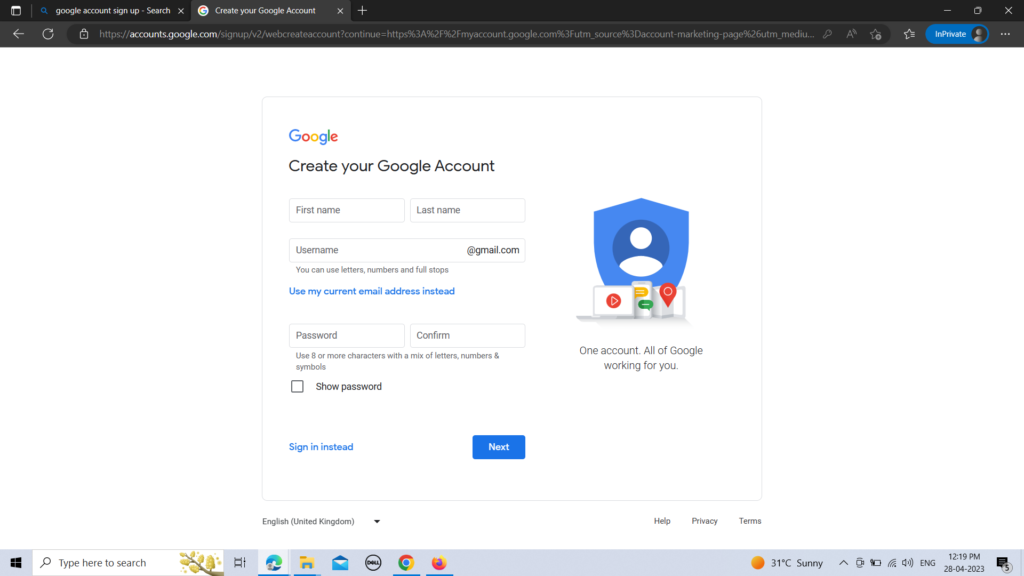Reload the page with the refresh icon

click(x=47, y=34)
